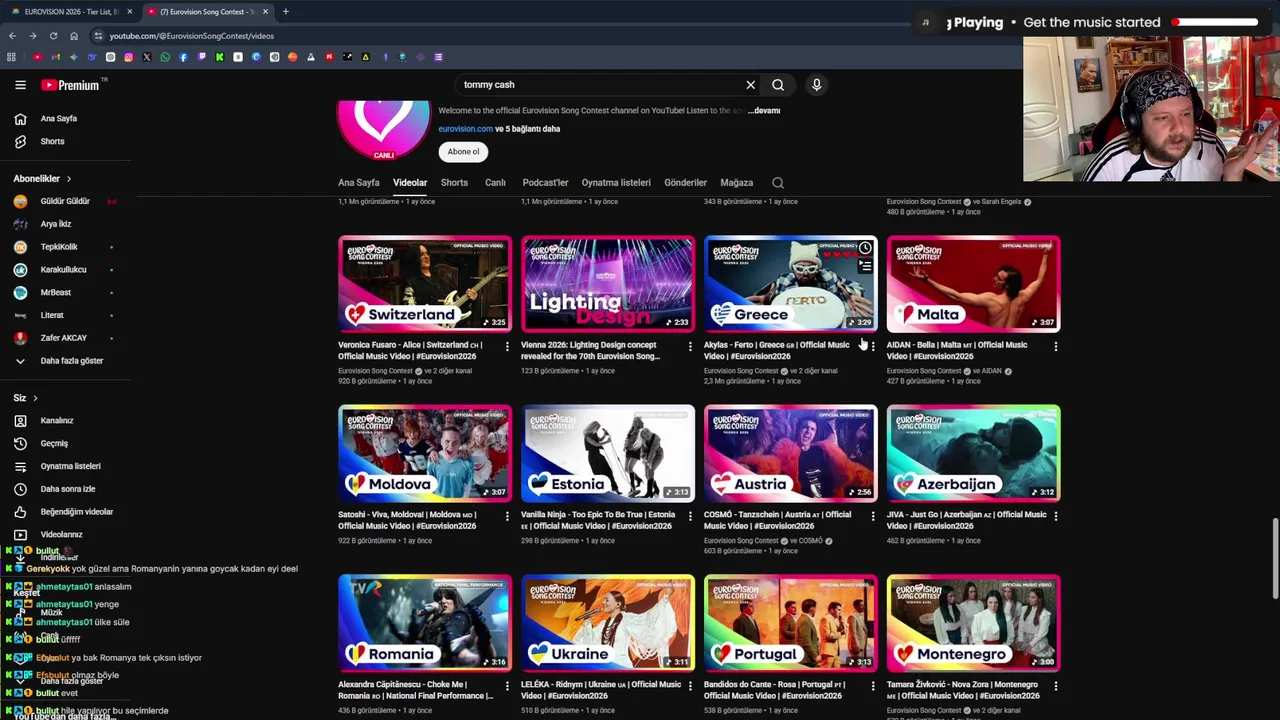The image size is (1280, 720).
Task: Open a new browser tab
Action: 286,12
